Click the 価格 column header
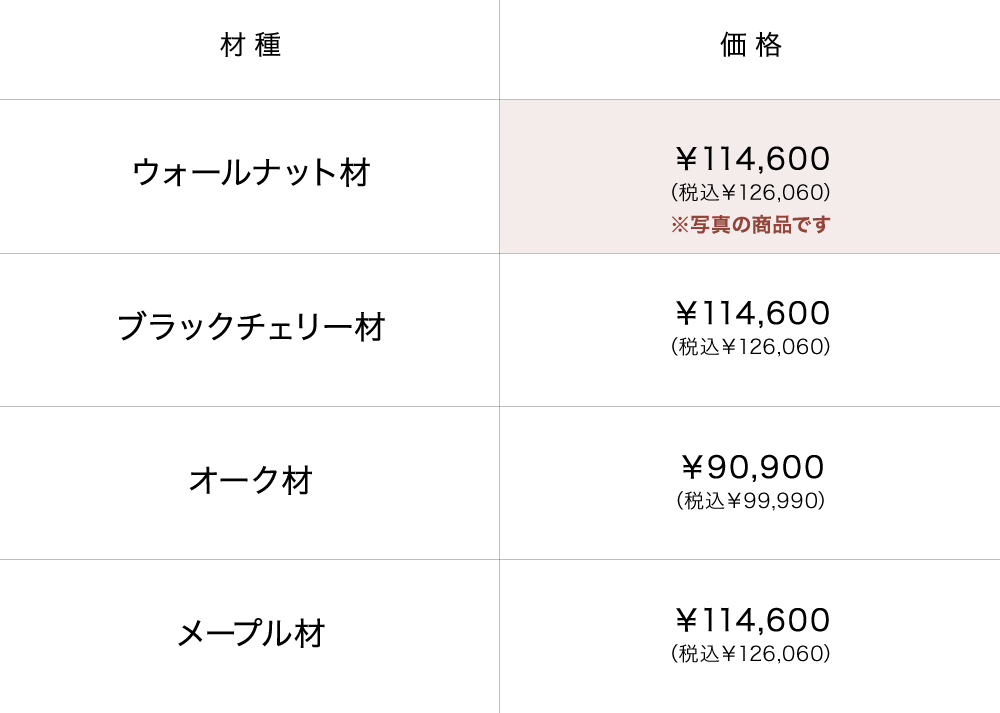The height and width of the screenshot is (713, 1000). tap(750, 45)
